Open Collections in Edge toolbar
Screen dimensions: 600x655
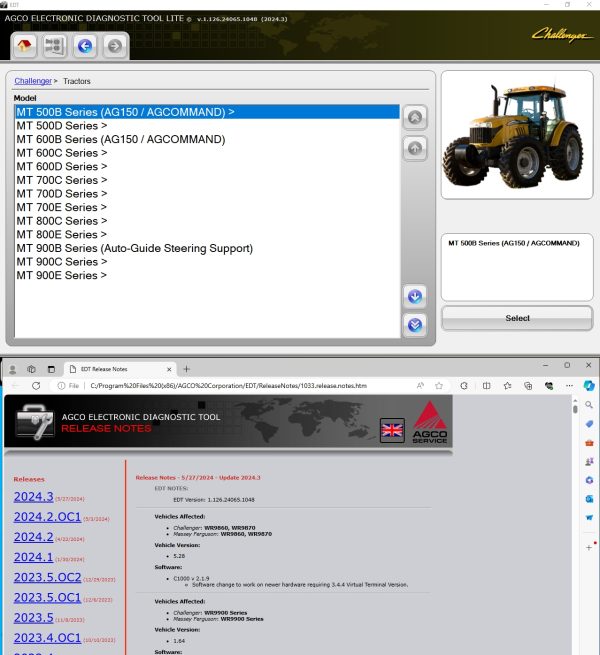(x=528, y=386)
